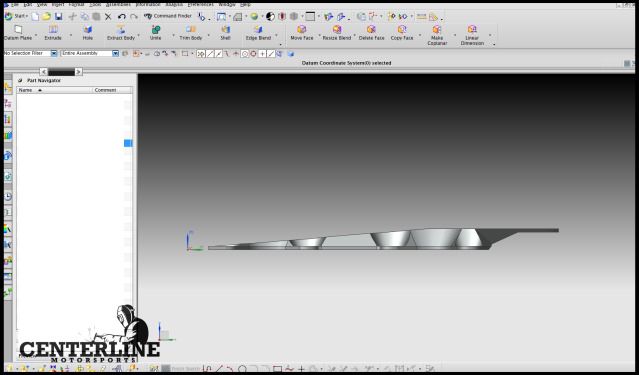This screenshot has height=375, width=639.
Task: Activate the Hole feature tool
Action: pyautogui.click(x=88, y=33)
